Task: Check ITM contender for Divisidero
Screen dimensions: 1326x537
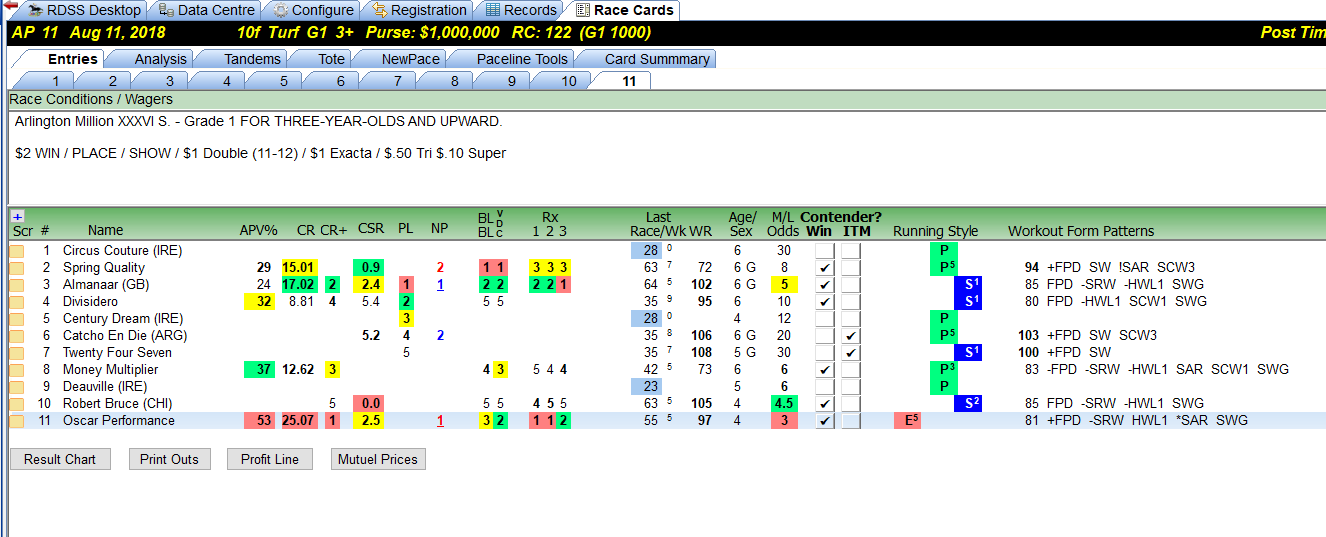Action: pos(851,302)
